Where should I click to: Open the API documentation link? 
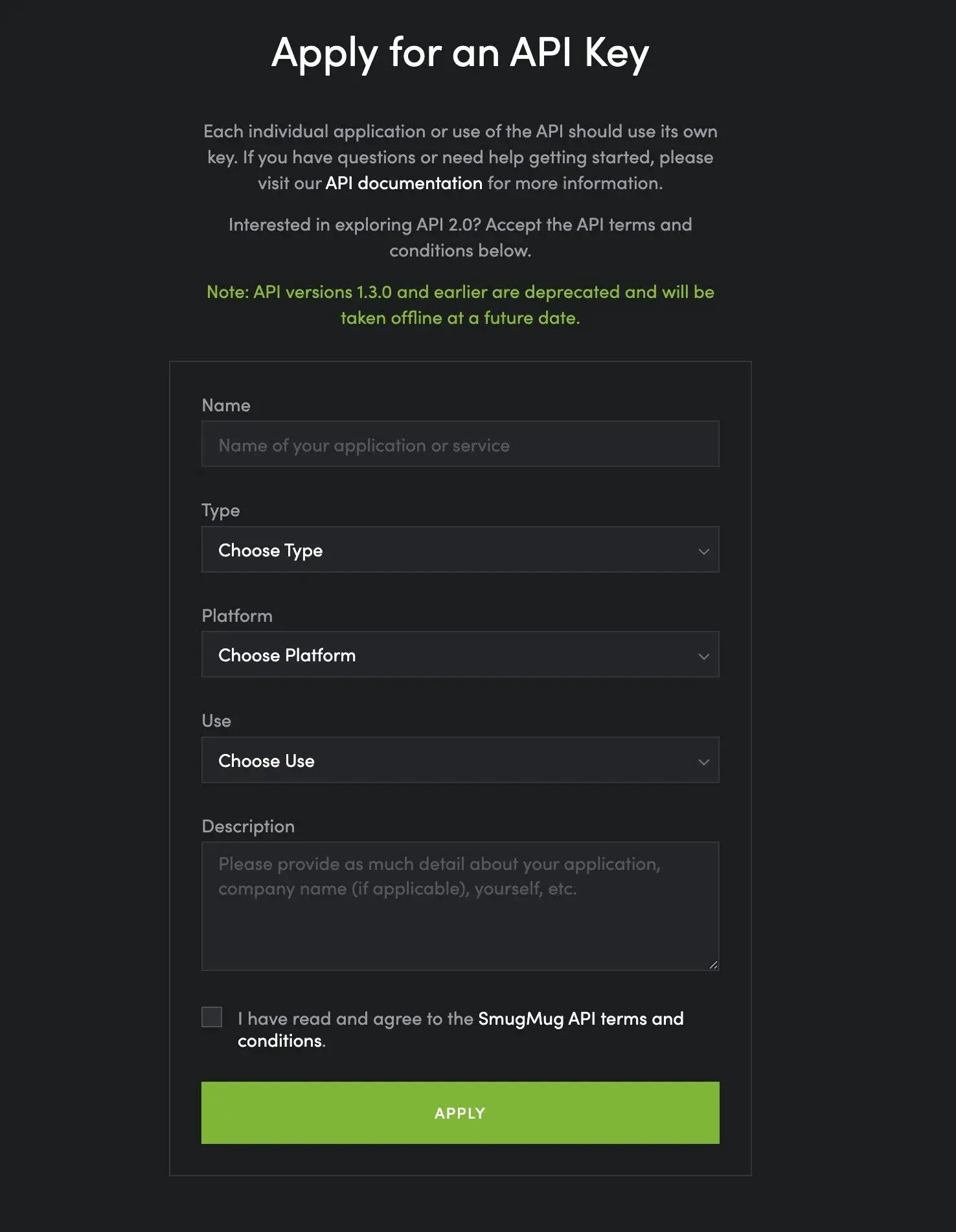click(x=402, y=183)
